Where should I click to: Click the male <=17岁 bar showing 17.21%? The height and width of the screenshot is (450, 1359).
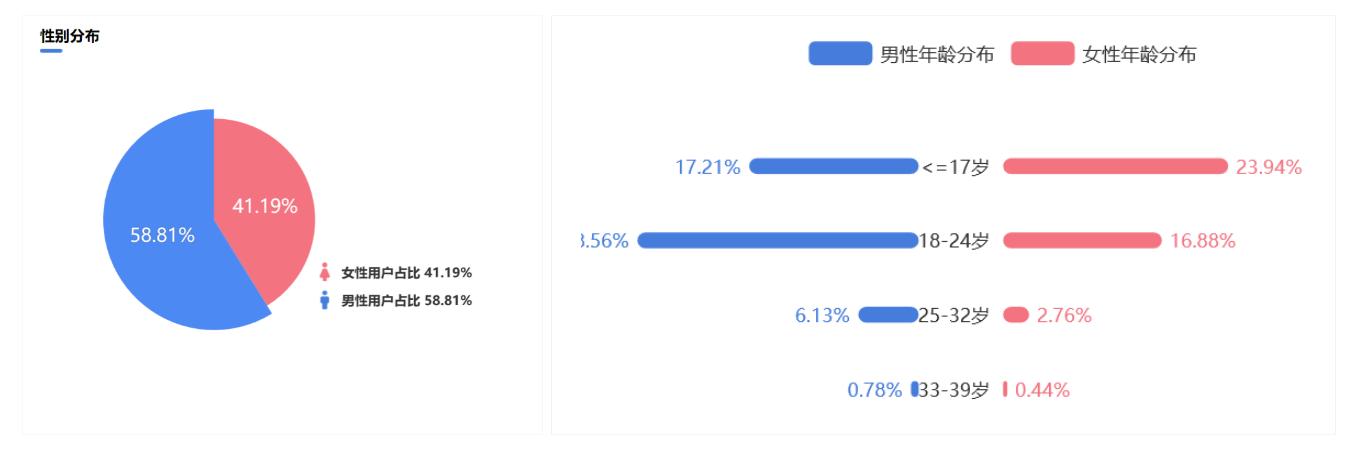[833, 166]
